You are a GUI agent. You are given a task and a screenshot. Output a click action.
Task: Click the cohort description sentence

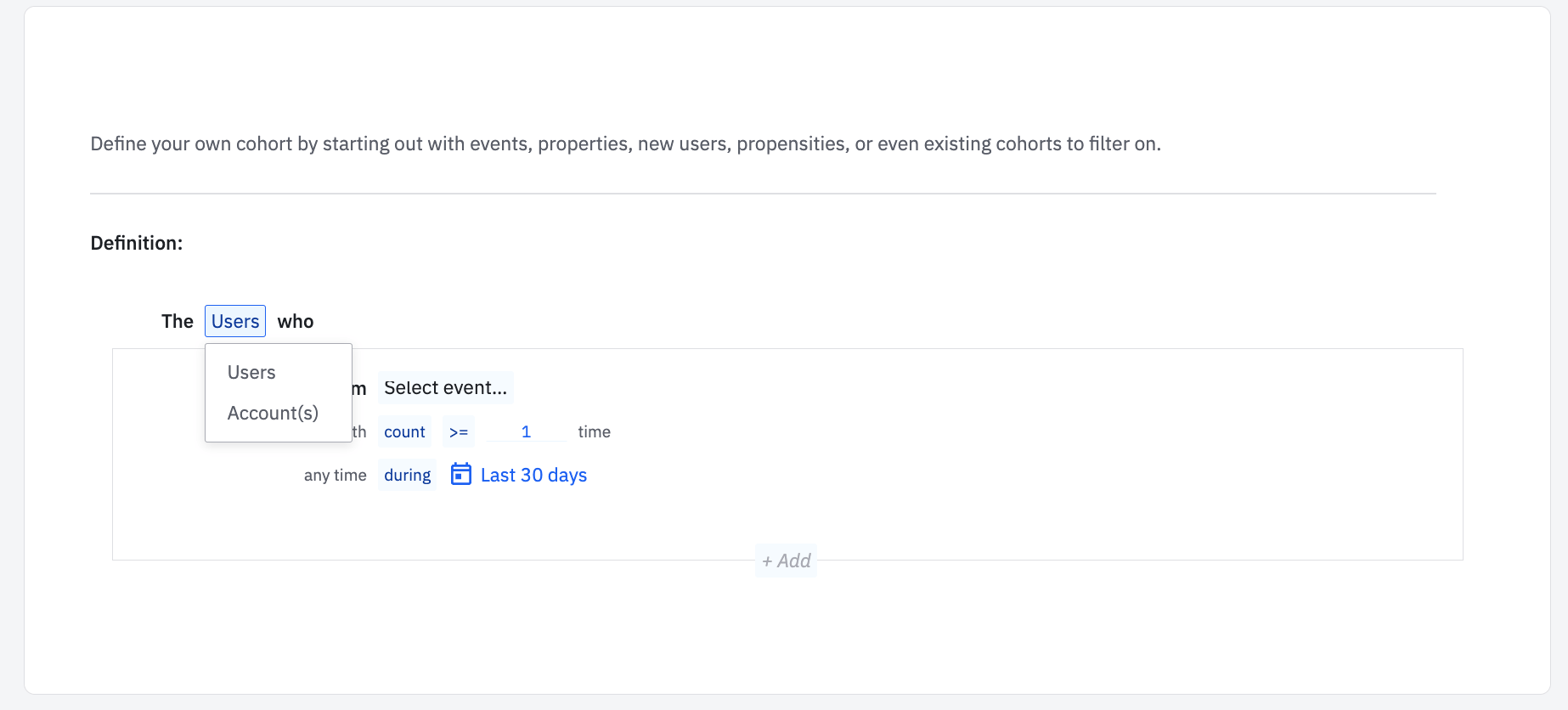(625, 144)
